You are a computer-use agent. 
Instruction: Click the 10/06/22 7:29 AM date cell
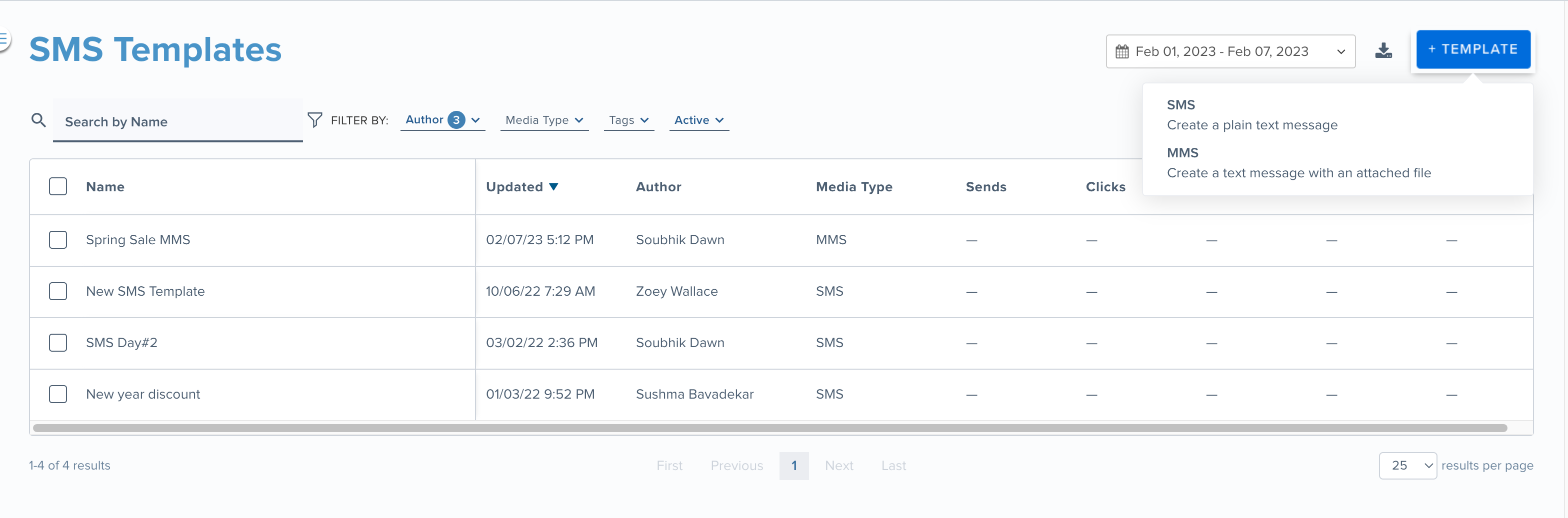(540, 291)
